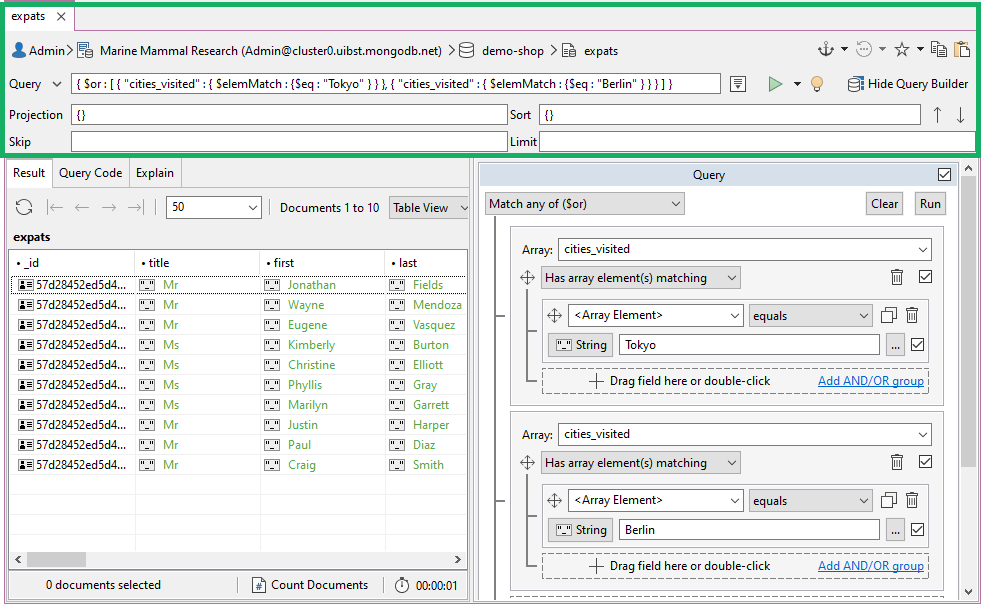Toggle the Berlin value checkbox
The height and width of the screenshot is (604, 981).
[x=918, y=530]
